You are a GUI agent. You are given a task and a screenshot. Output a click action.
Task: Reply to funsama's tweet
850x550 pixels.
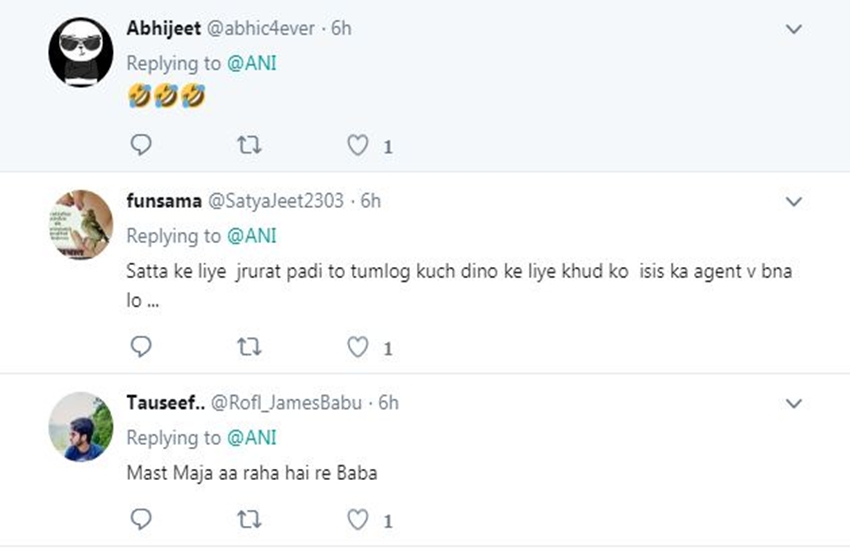pos(142,347)
